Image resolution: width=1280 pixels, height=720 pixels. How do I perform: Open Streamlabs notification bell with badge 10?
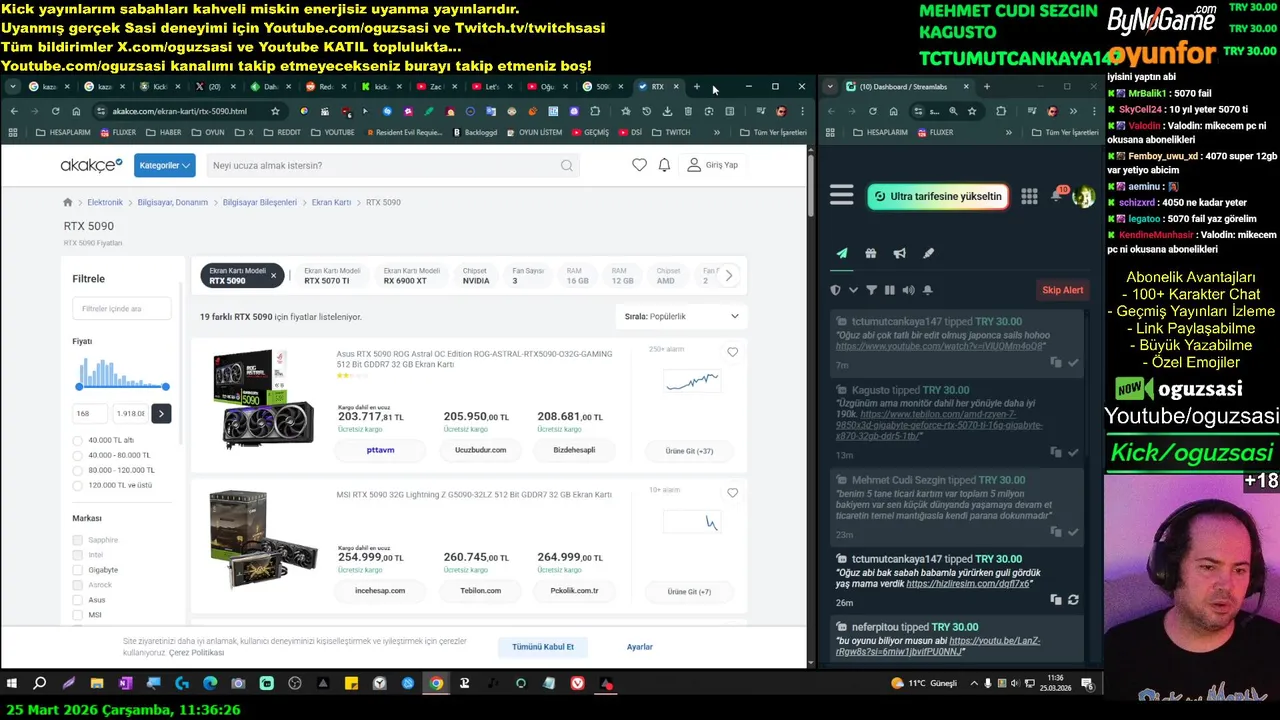pyautogui.click(x=1057, y=195)
